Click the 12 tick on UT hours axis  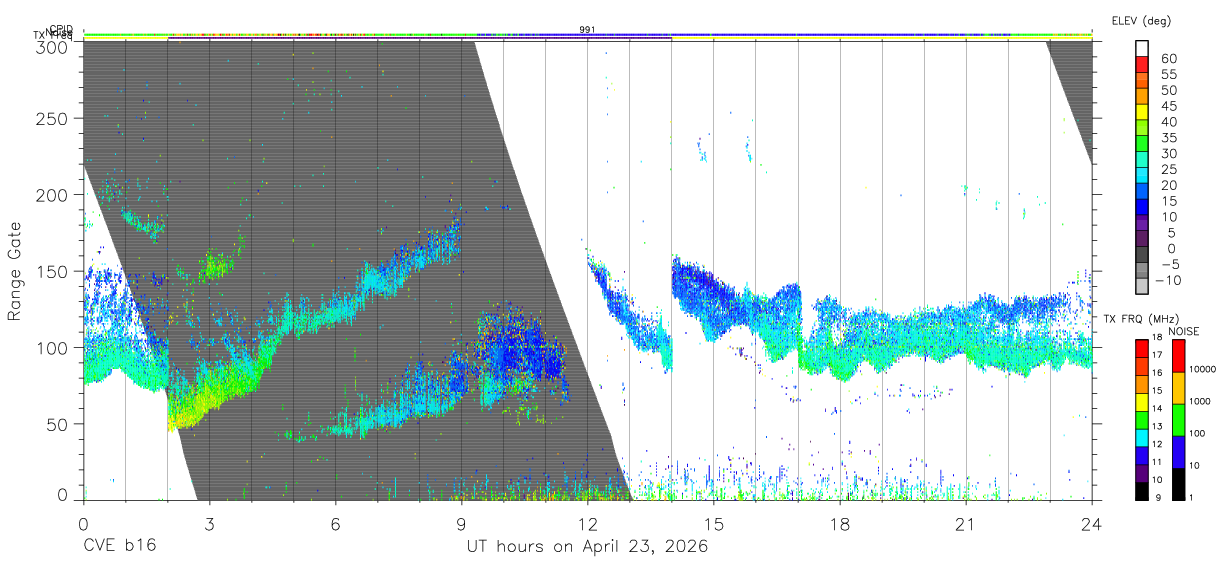point(587,524)
